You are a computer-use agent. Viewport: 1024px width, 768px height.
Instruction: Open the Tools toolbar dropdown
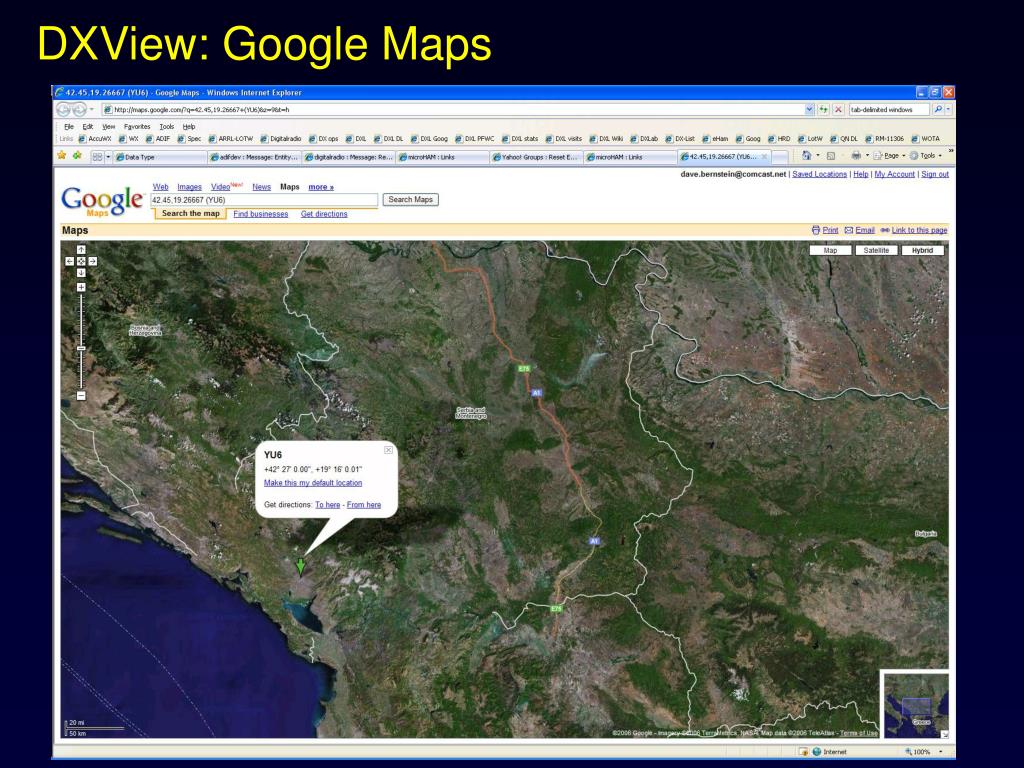pyautogui.click(x=926, y=155)
